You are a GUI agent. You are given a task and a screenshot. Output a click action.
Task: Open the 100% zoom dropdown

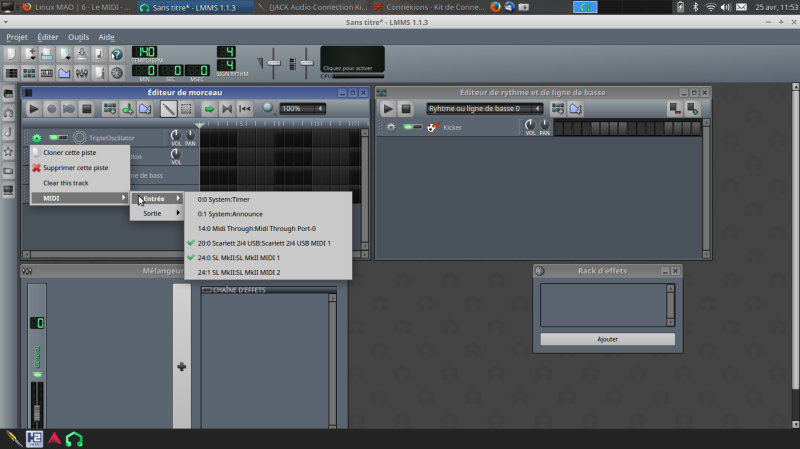[x=303, y=108]
